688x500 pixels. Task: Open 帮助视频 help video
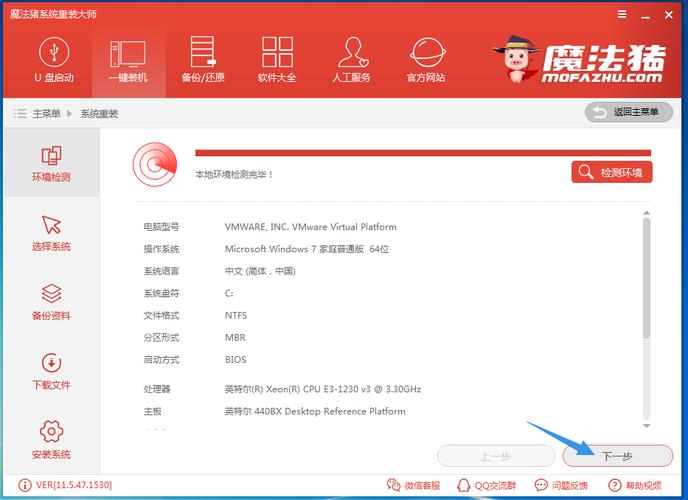[634, 485]
